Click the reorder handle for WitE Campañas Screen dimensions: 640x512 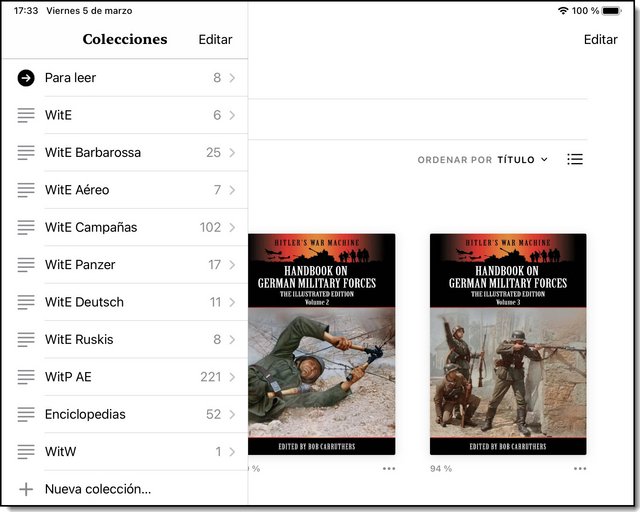26,227
